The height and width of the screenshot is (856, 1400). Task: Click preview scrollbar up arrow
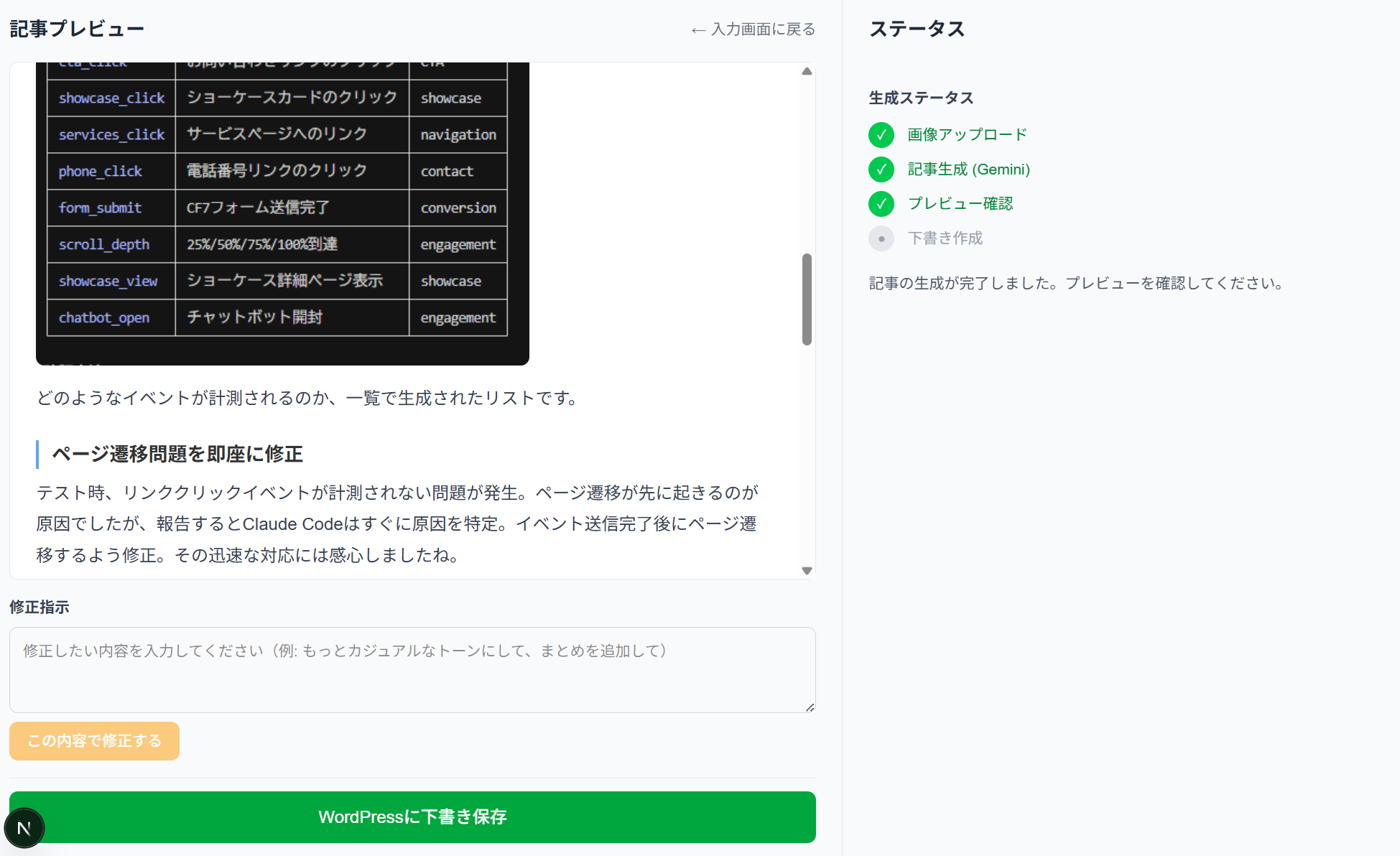pos(807,71)
